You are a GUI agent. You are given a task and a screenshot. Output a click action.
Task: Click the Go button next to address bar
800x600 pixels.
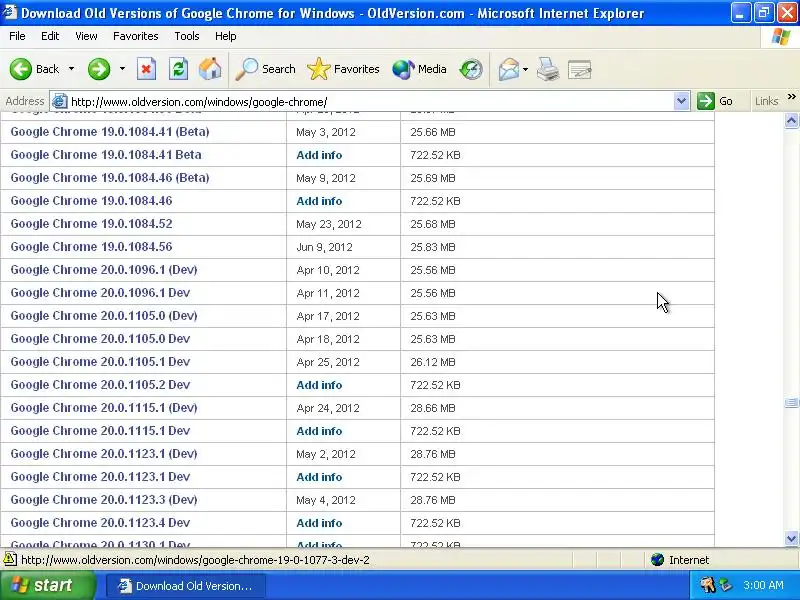[x=715, y=101]
